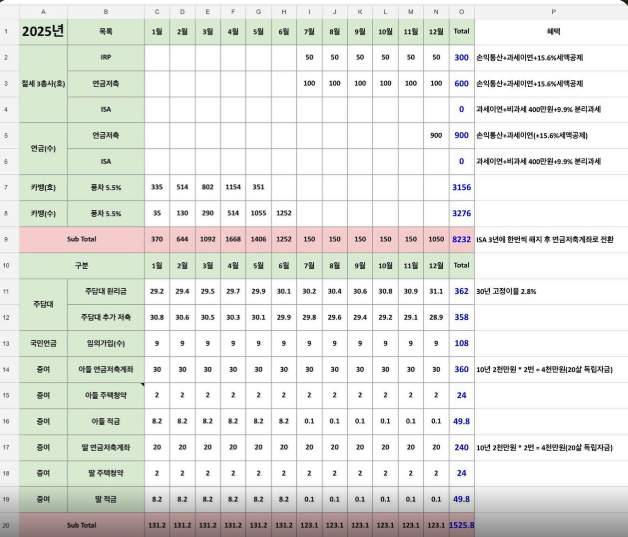Click the 딸 적금 label cell
The height and width of the screenshot is (537, 628).
[x=106, y=499]
